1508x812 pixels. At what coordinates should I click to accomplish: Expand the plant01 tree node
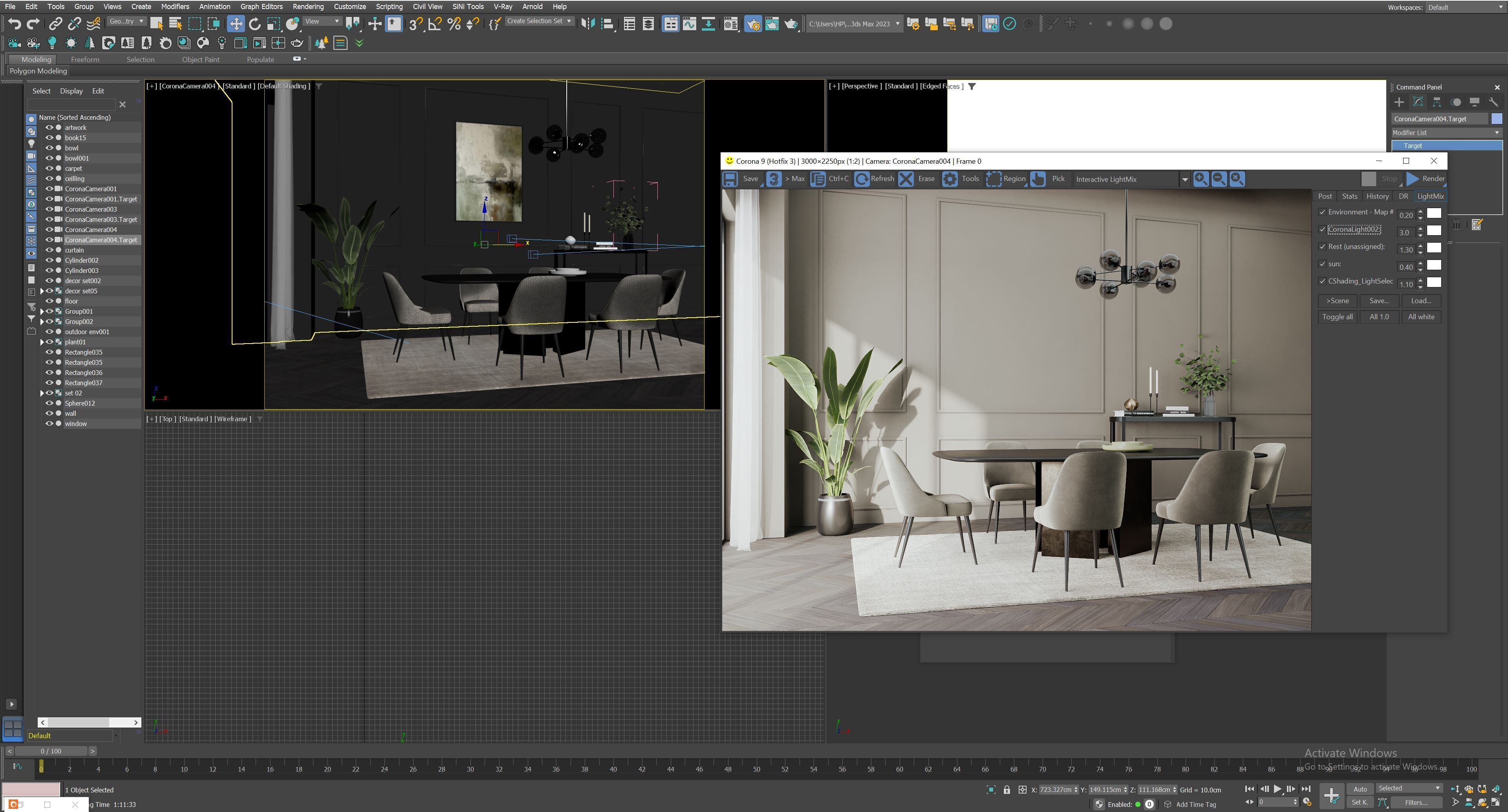click(x=42, y=342)
